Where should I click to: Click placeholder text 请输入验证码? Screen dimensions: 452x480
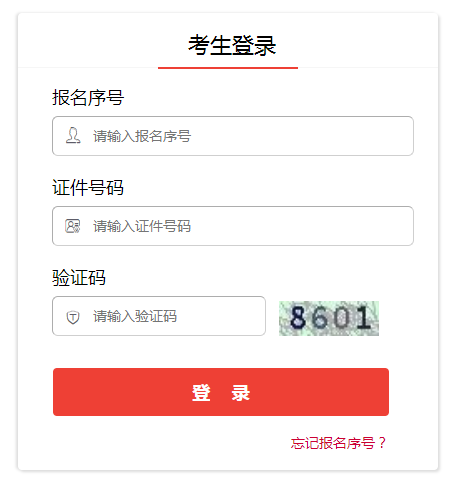tap(135, 316)
